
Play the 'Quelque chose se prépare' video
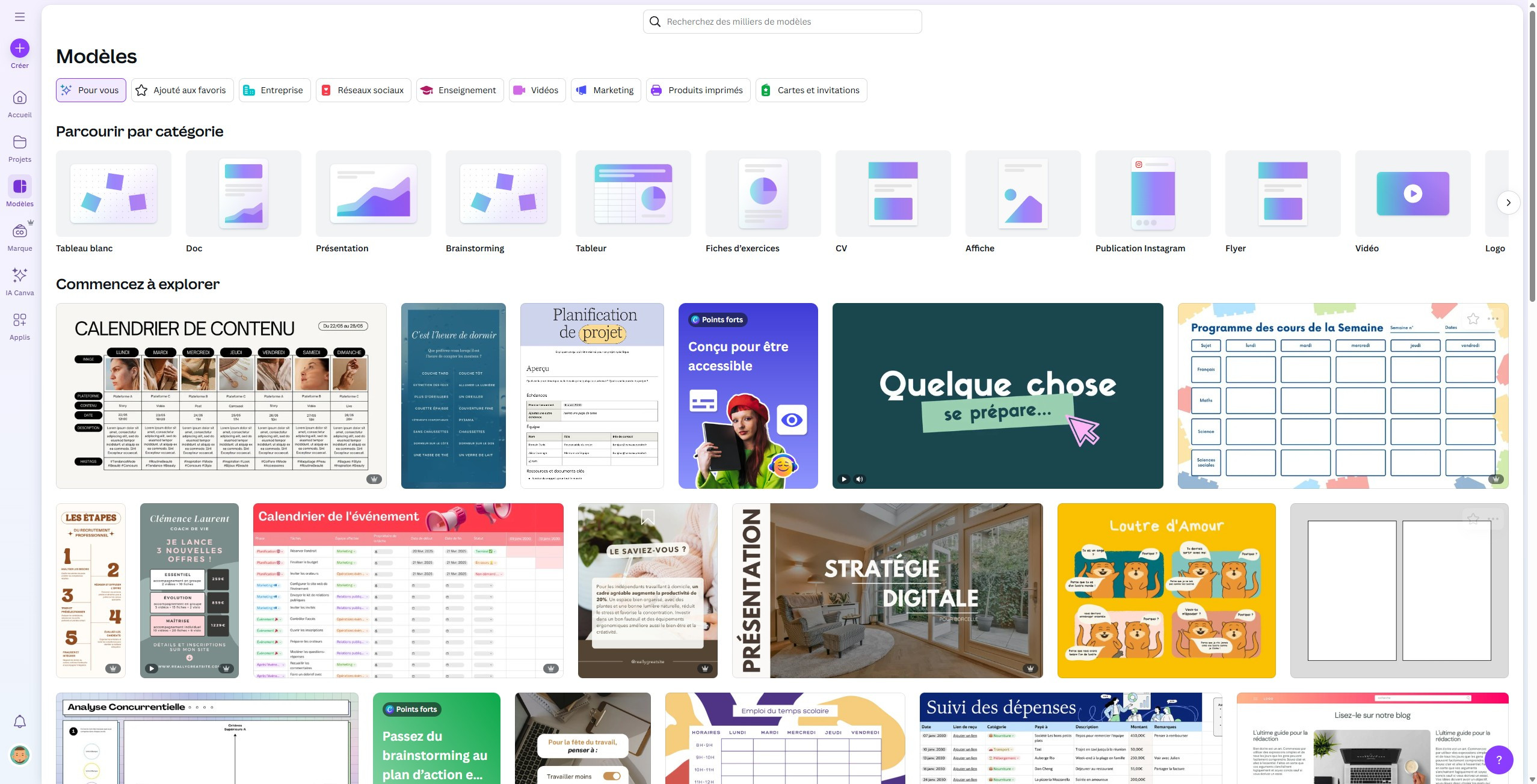(x=844, y=479)
